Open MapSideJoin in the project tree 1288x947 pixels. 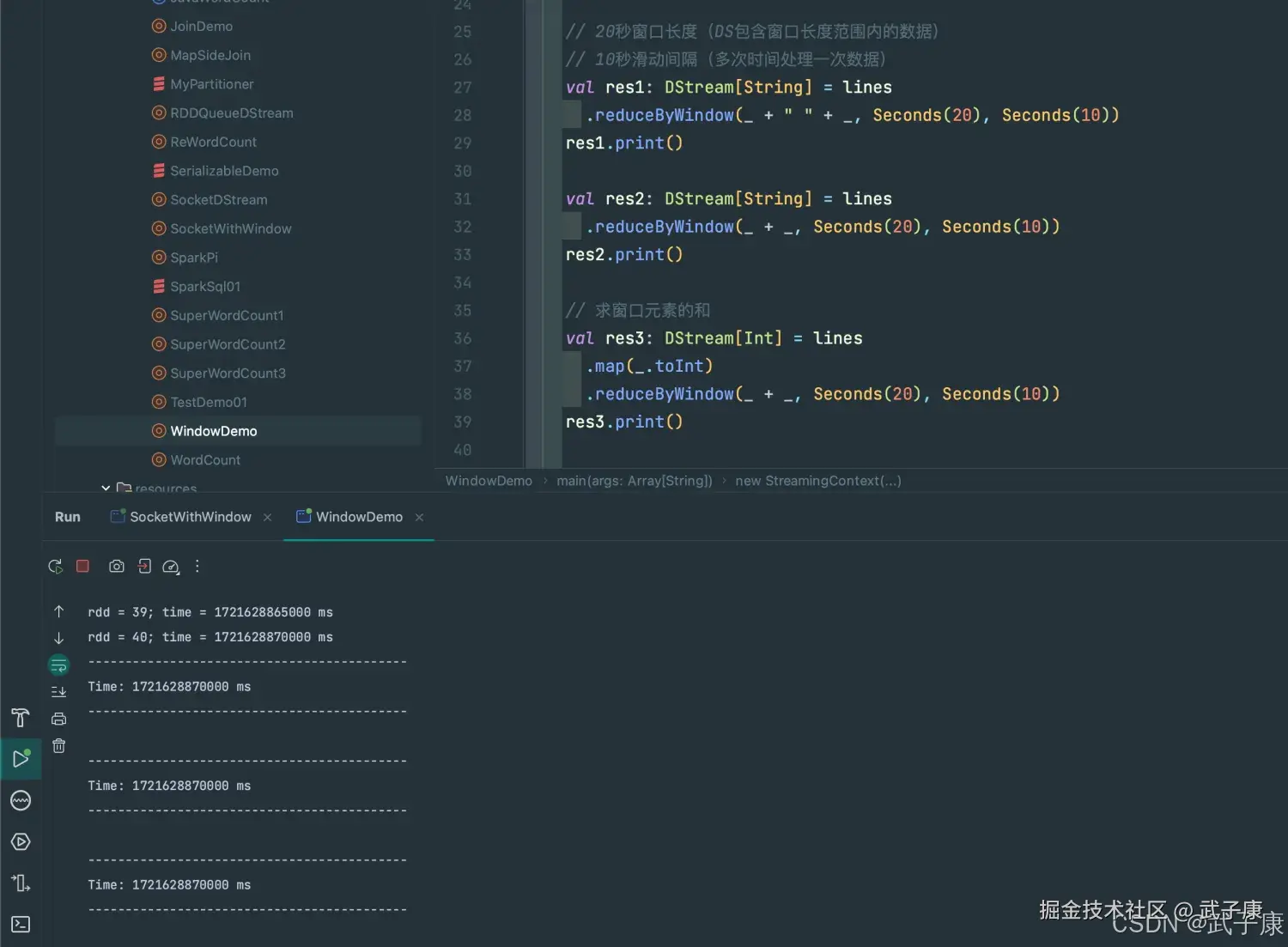(202, 55)
